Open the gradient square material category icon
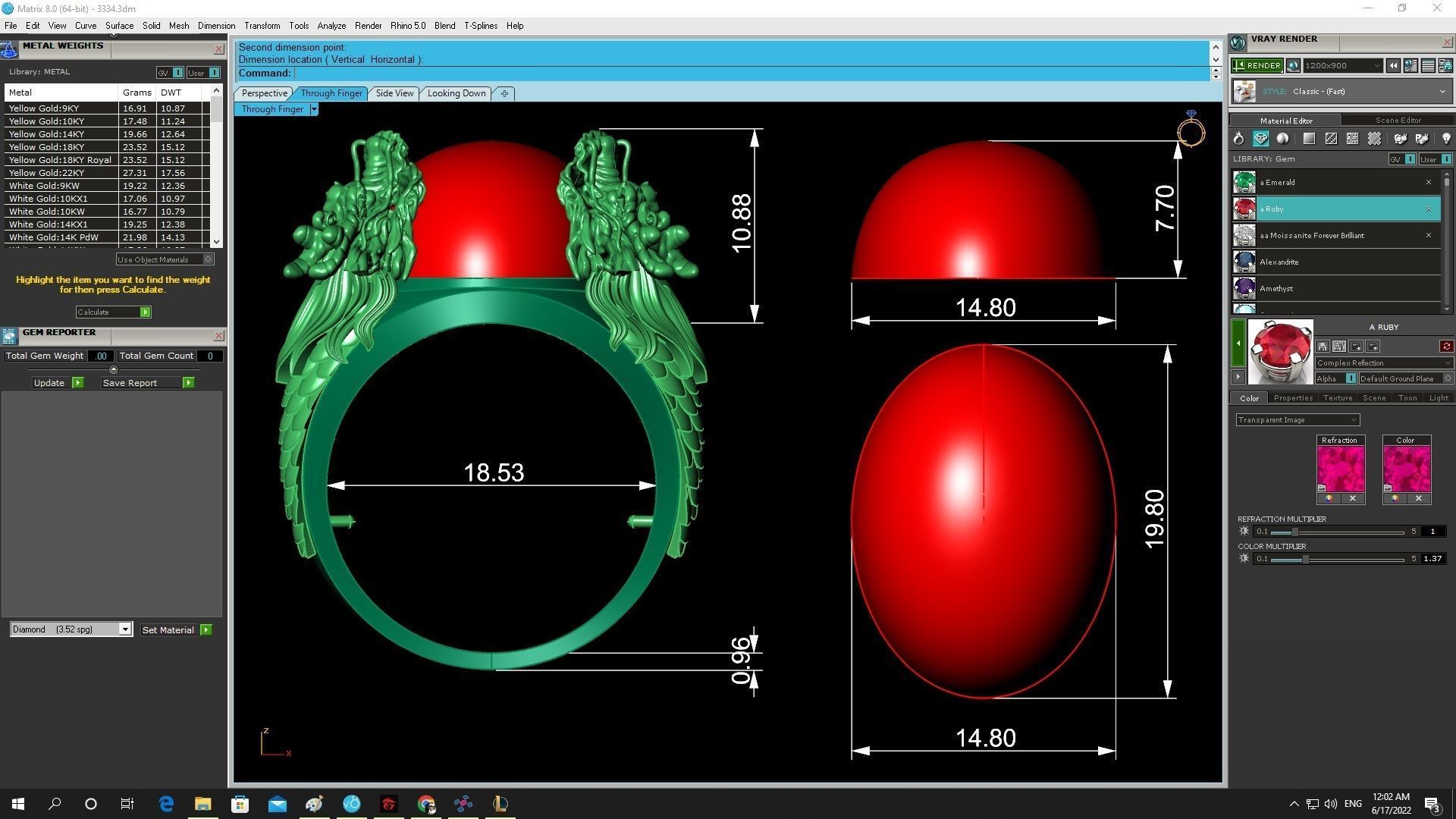Image resolution: width=1456 pixels, height=819 pixels. pos(1309,139)
